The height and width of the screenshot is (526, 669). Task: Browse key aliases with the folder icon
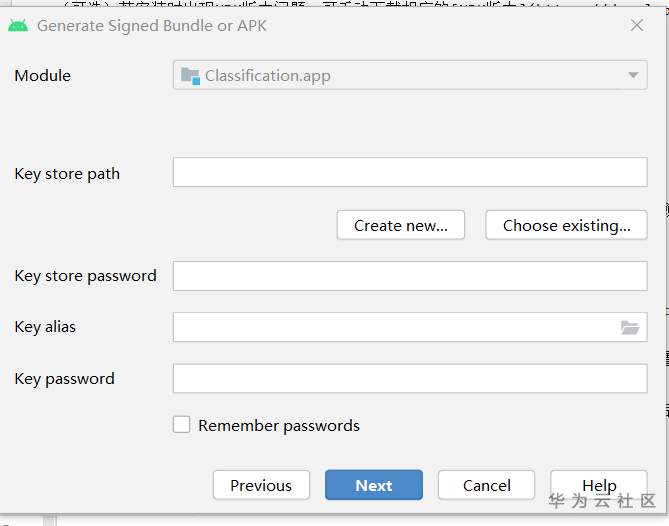629,327
